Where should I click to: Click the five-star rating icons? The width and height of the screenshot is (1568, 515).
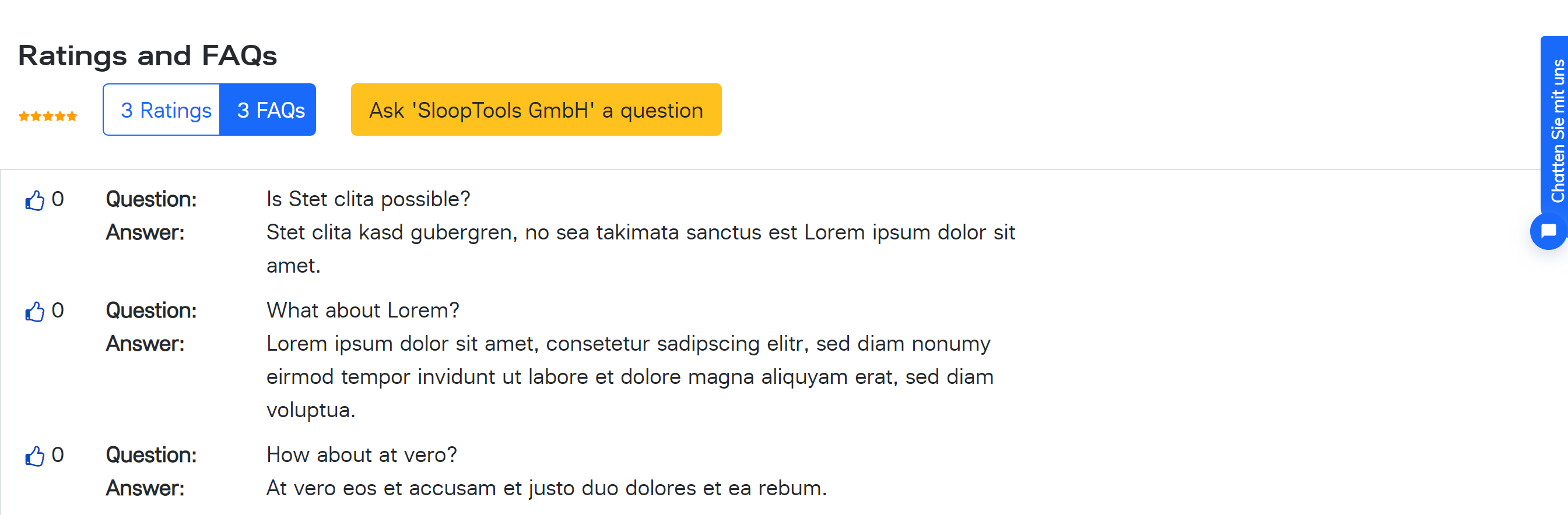coord(48,116)
